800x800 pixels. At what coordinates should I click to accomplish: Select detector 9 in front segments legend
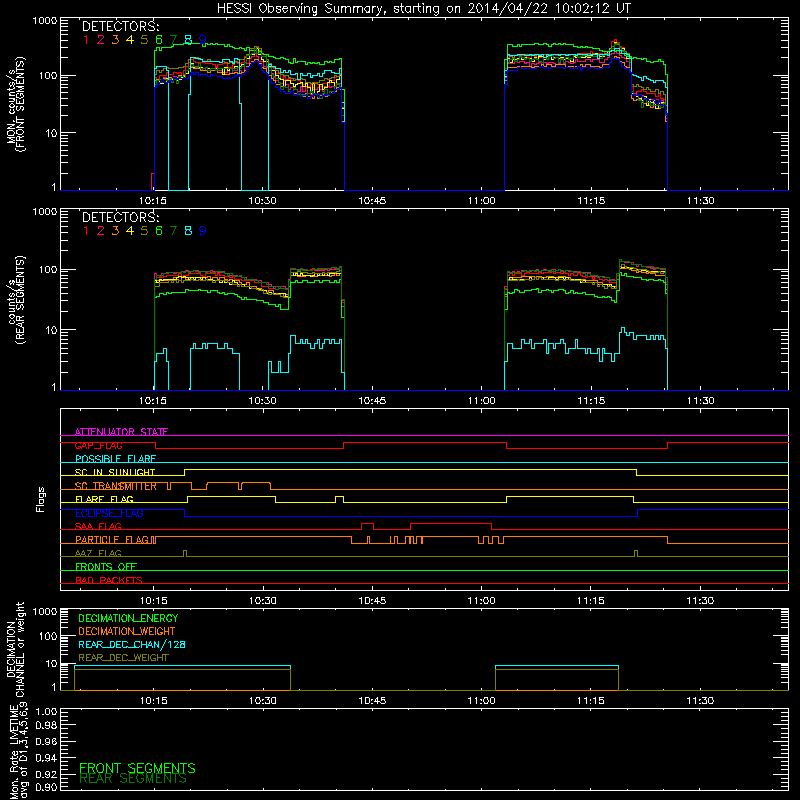(203, 40)
